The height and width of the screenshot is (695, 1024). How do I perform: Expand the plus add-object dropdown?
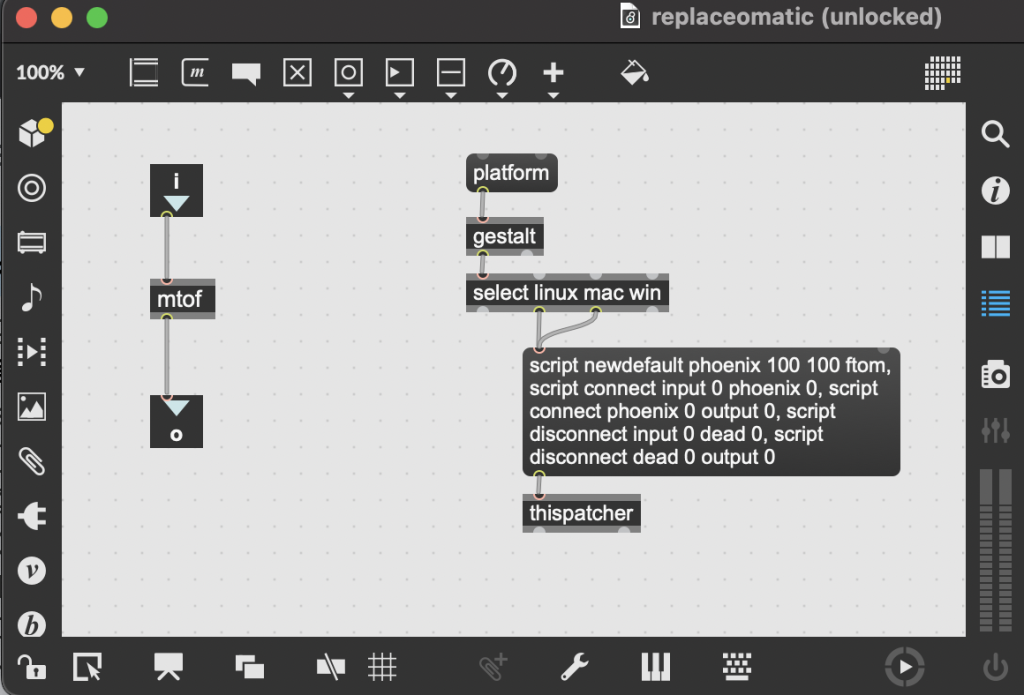click(553, 95)
